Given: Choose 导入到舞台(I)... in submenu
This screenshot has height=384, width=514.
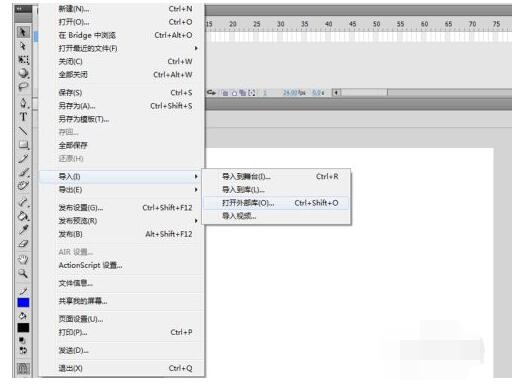Looking at the screenshot, I should [276, 177].
